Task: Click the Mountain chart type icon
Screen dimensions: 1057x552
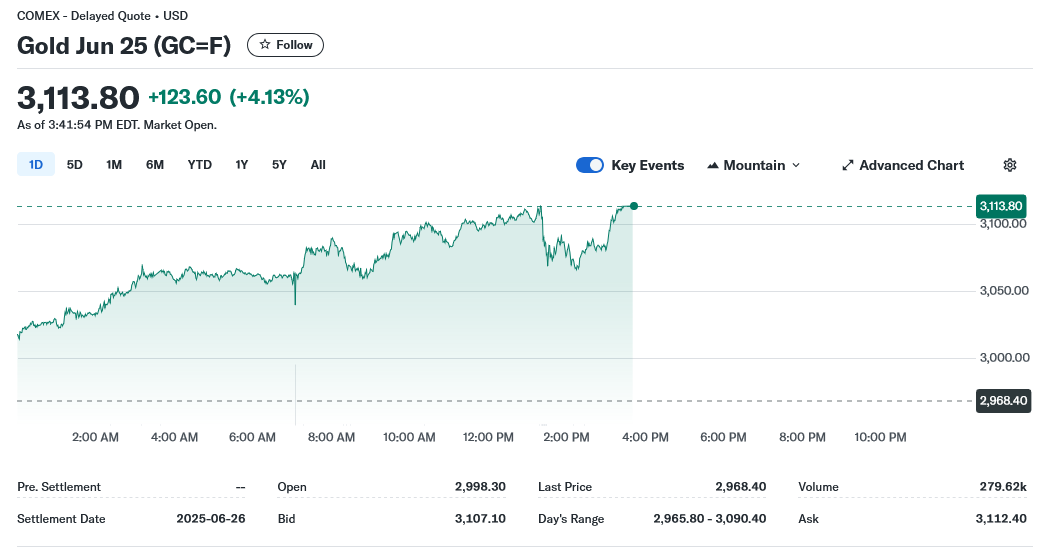Action: coord(713,165)
